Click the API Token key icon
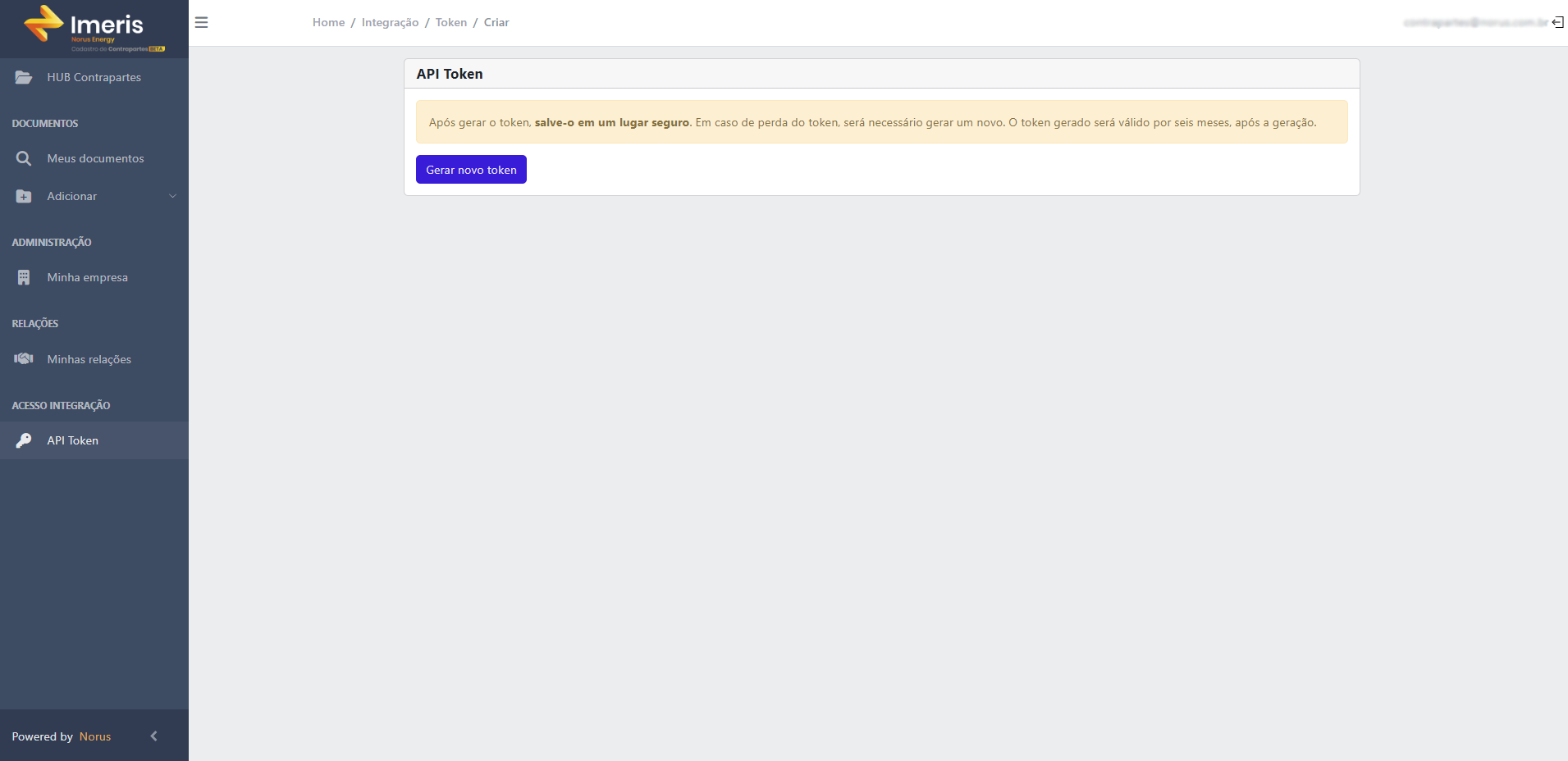 [x=24, y=440]
